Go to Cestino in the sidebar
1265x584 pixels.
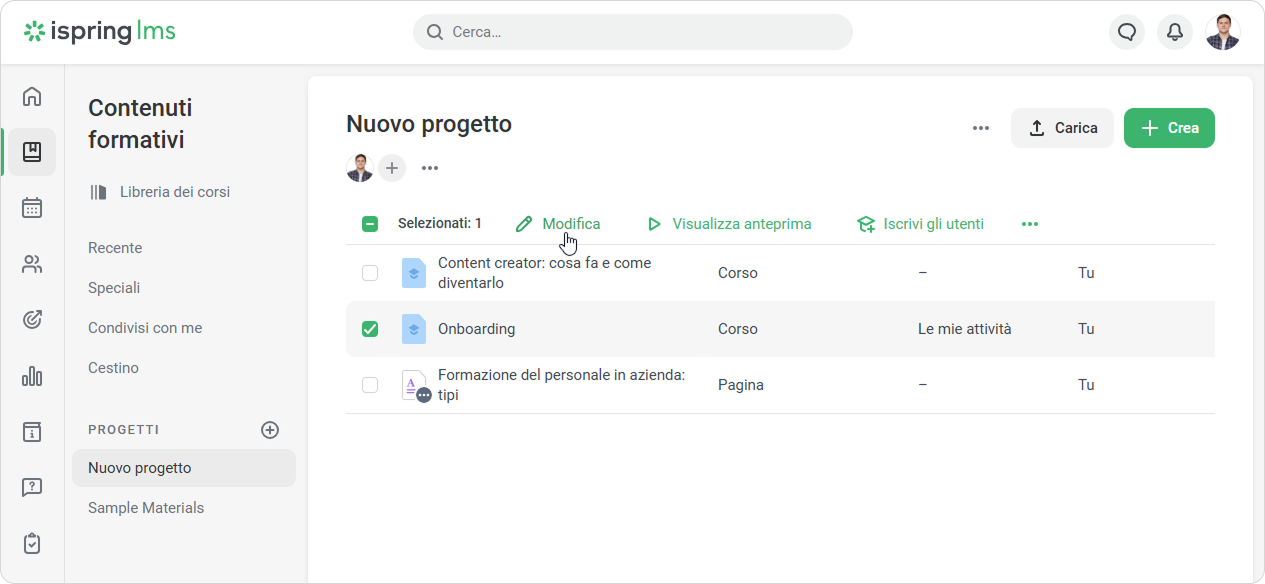(113, 368)
